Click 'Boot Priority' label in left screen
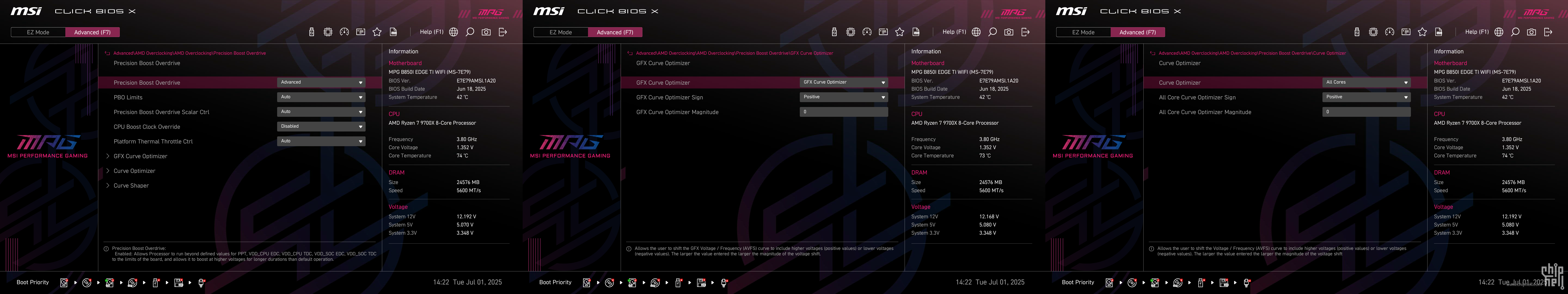The width and height of the screenshot is (1568, 294). point(33,283)
